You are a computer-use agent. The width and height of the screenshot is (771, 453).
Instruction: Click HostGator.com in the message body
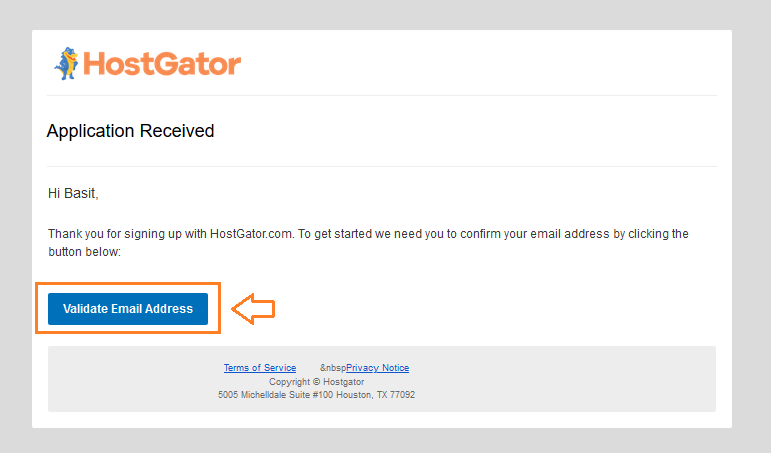(x=252, y=234)
